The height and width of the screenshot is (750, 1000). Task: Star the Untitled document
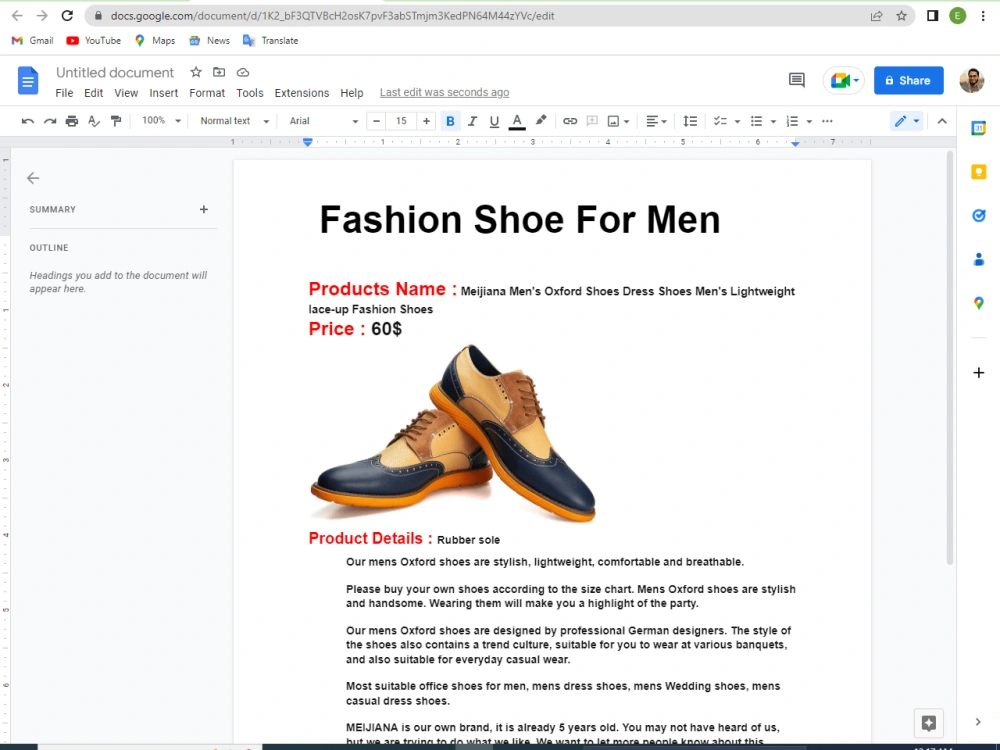pos(196,72)
